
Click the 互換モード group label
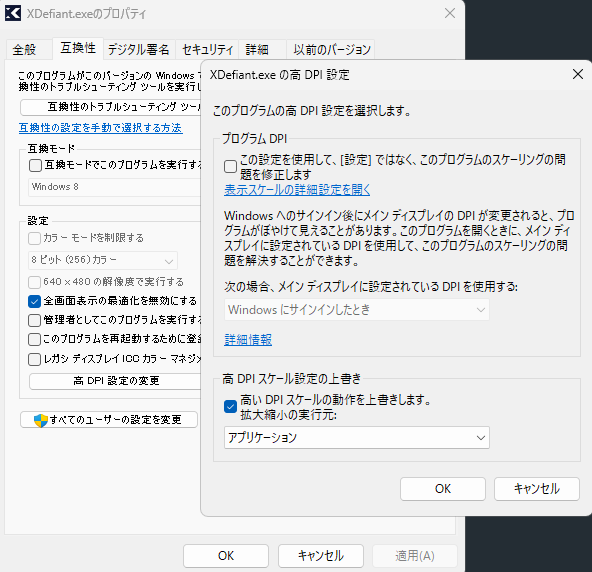click(x=51, y=148)
